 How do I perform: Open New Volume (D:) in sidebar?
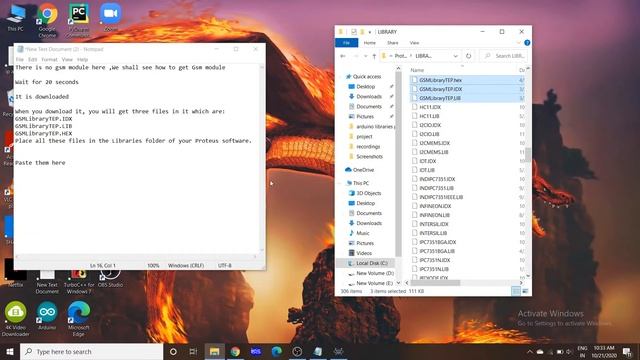pos(371,273)
